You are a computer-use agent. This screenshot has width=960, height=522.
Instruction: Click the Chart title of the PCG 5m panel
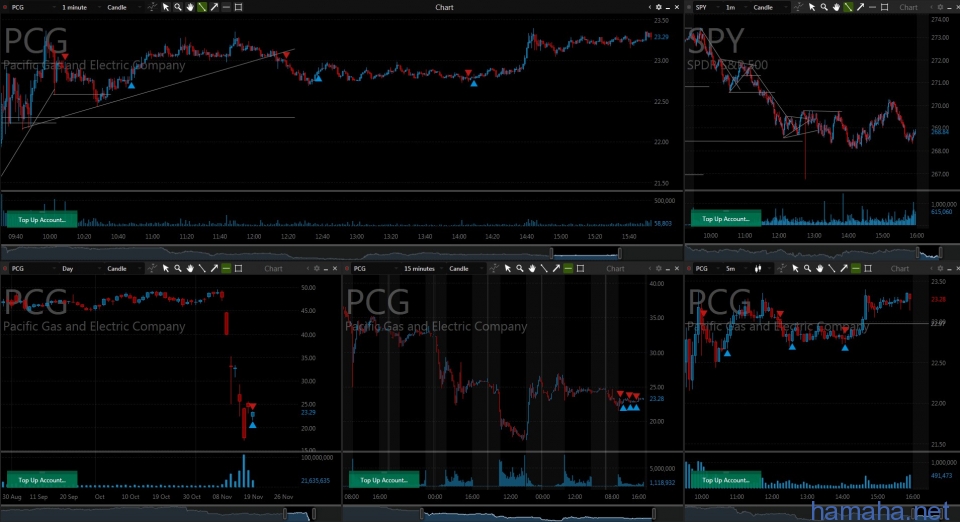[900, 269]
